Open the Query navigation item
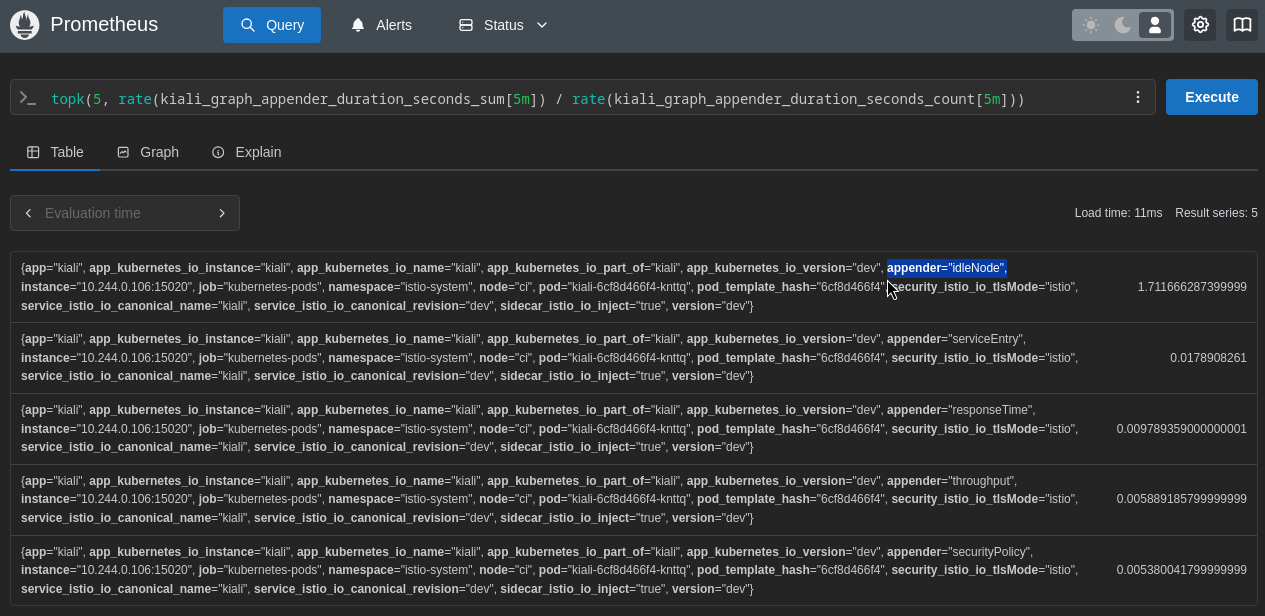Viewport: 1265px width, 616px height. (x=272, y=24)
